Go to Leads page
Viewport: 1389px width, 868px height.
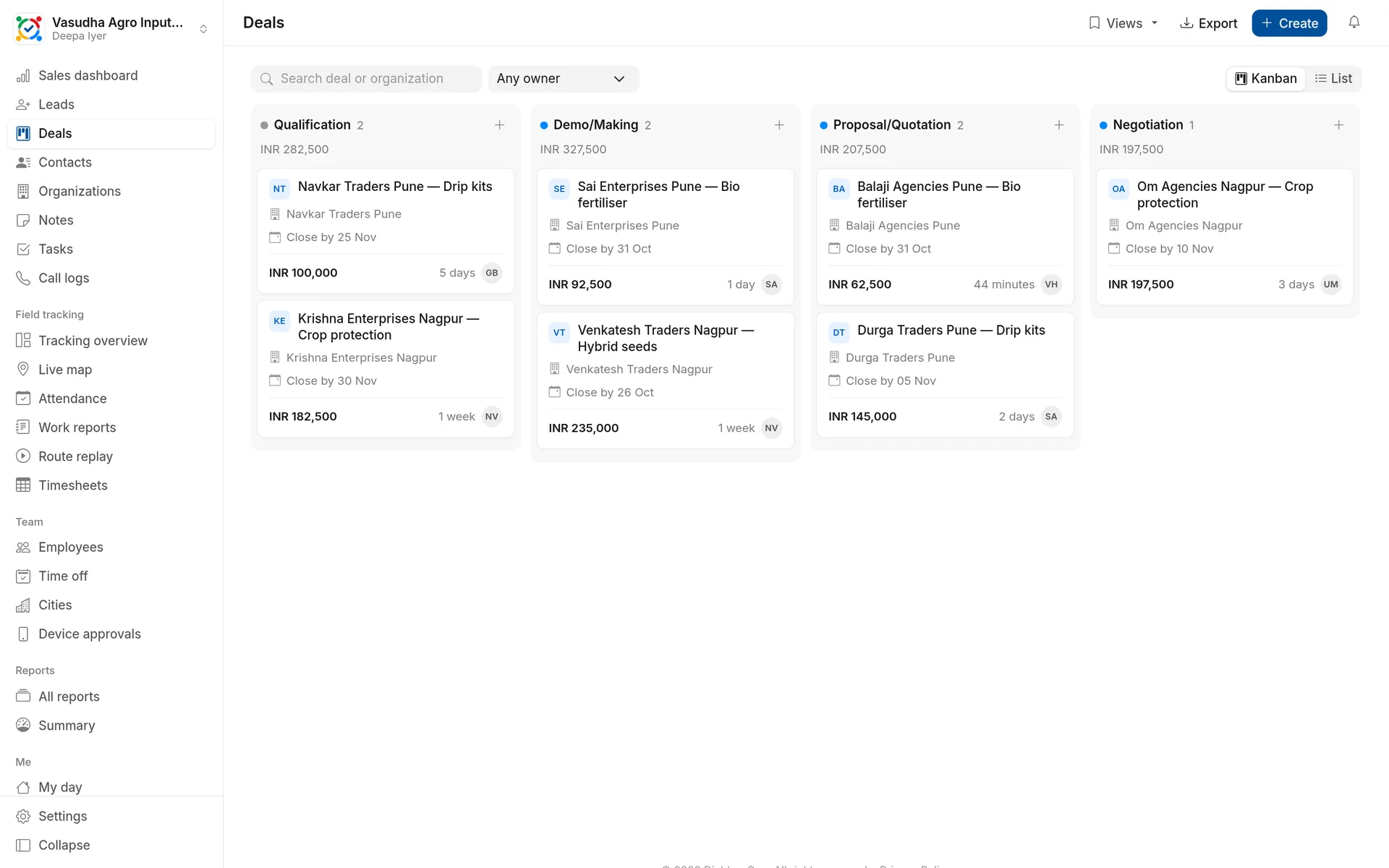(111, 104)
